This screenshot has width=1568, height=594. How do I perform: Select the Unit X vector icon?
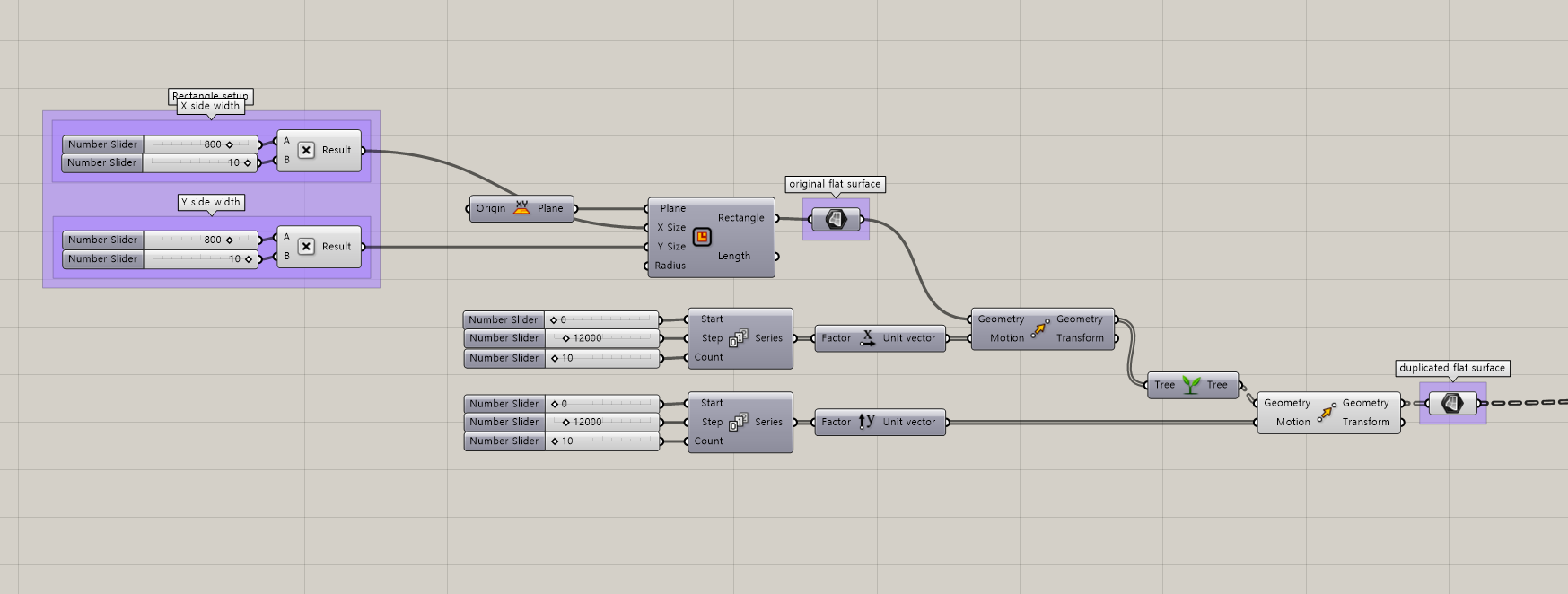[x=867, y=338]
